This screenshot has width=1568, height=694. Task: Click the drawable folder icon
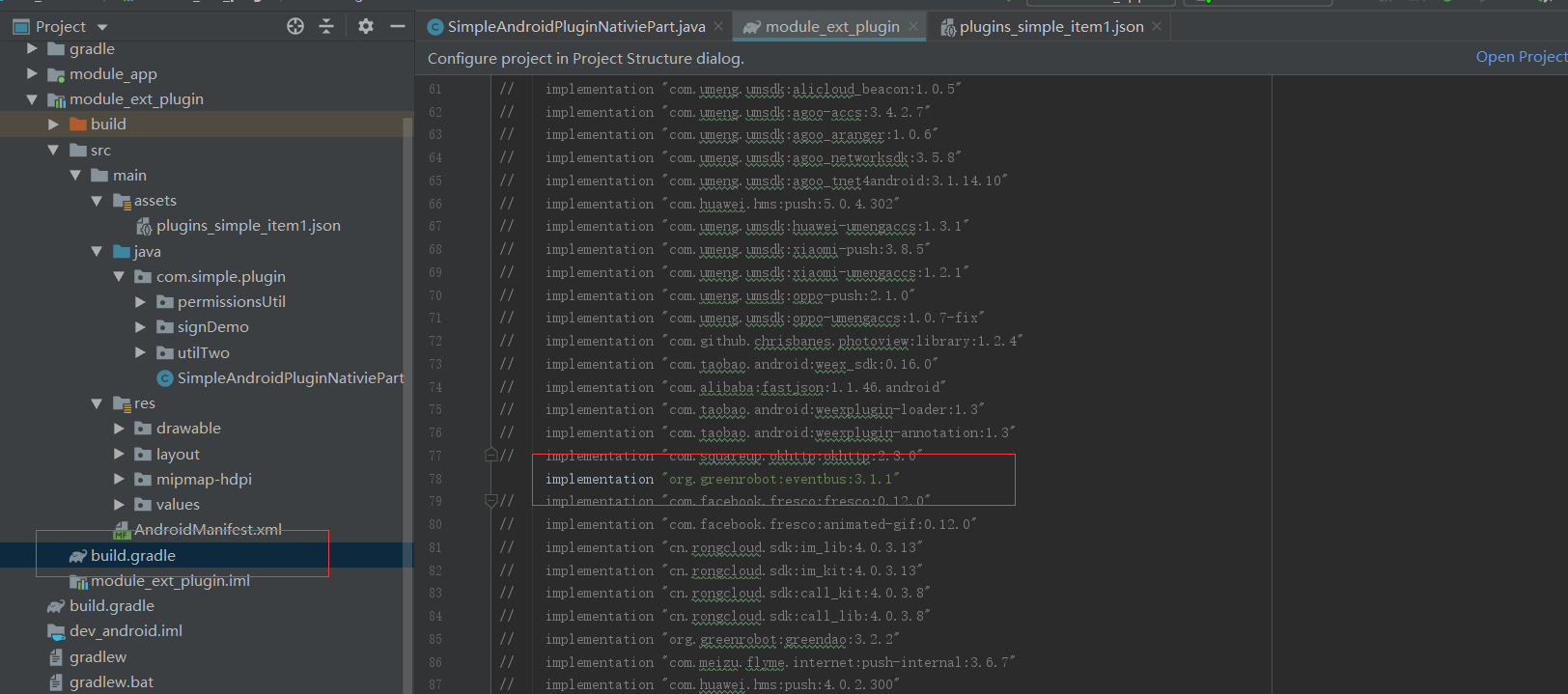[143, 429]
